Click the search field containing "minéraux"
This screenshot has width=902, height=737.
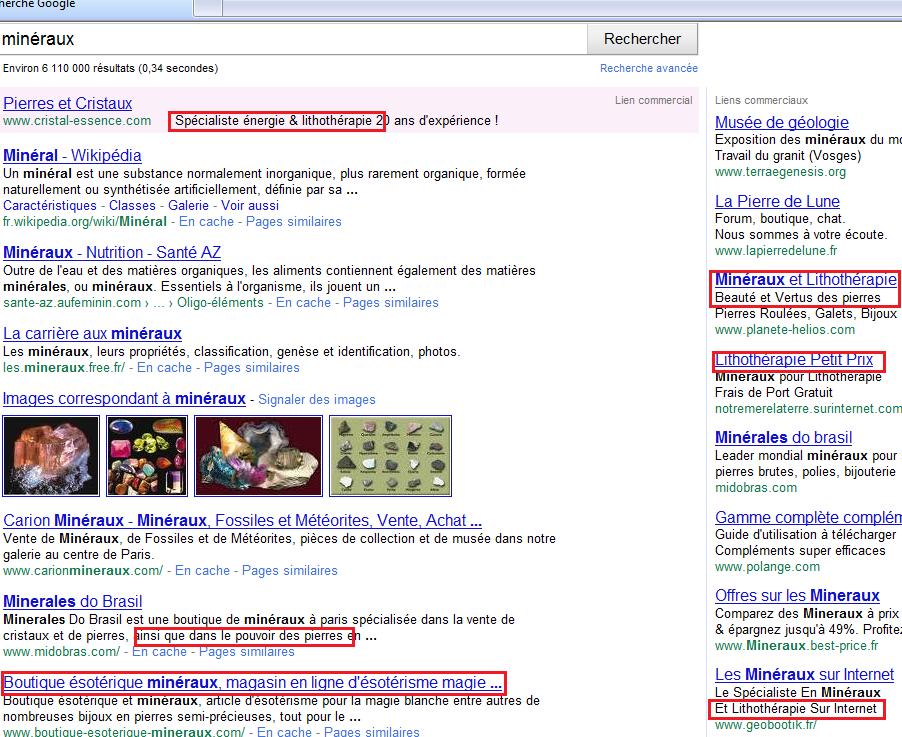coord(293,39)
